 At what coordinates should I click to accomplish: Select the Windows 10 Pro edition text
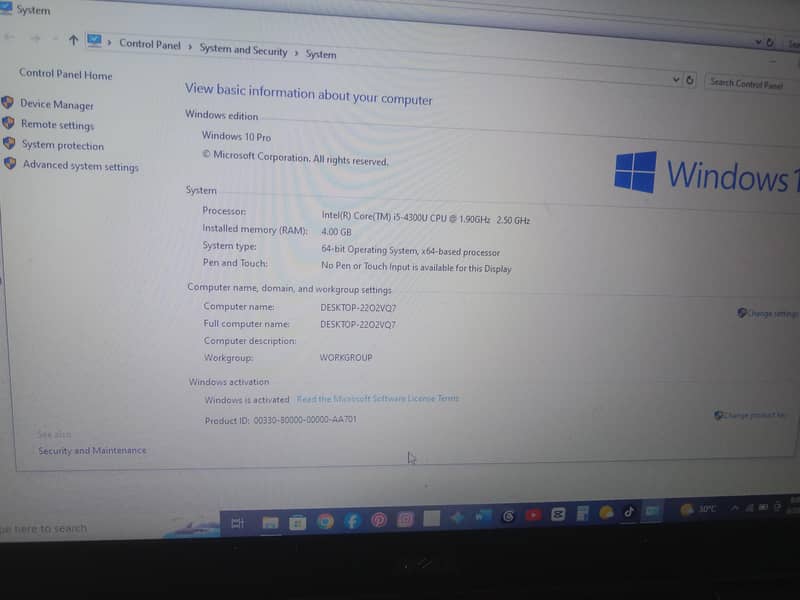pyautogui.click(x=236, y=136)
